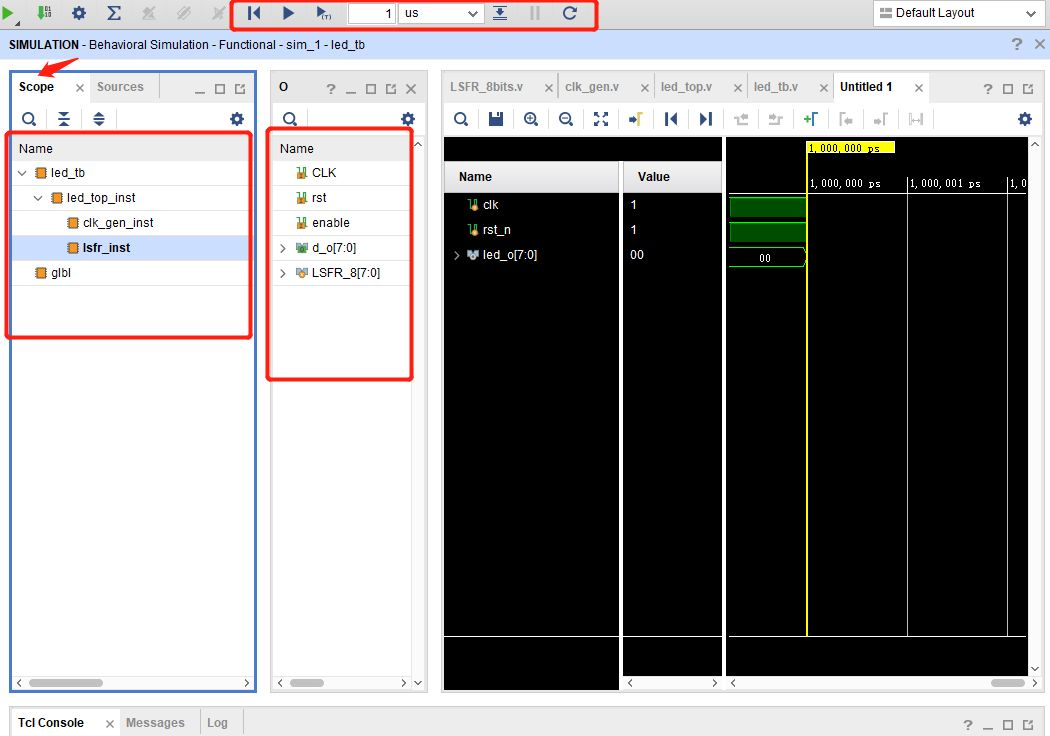Expand led_o[7:0] in the waveform names
1050x736 pixels.
point(457,255)
